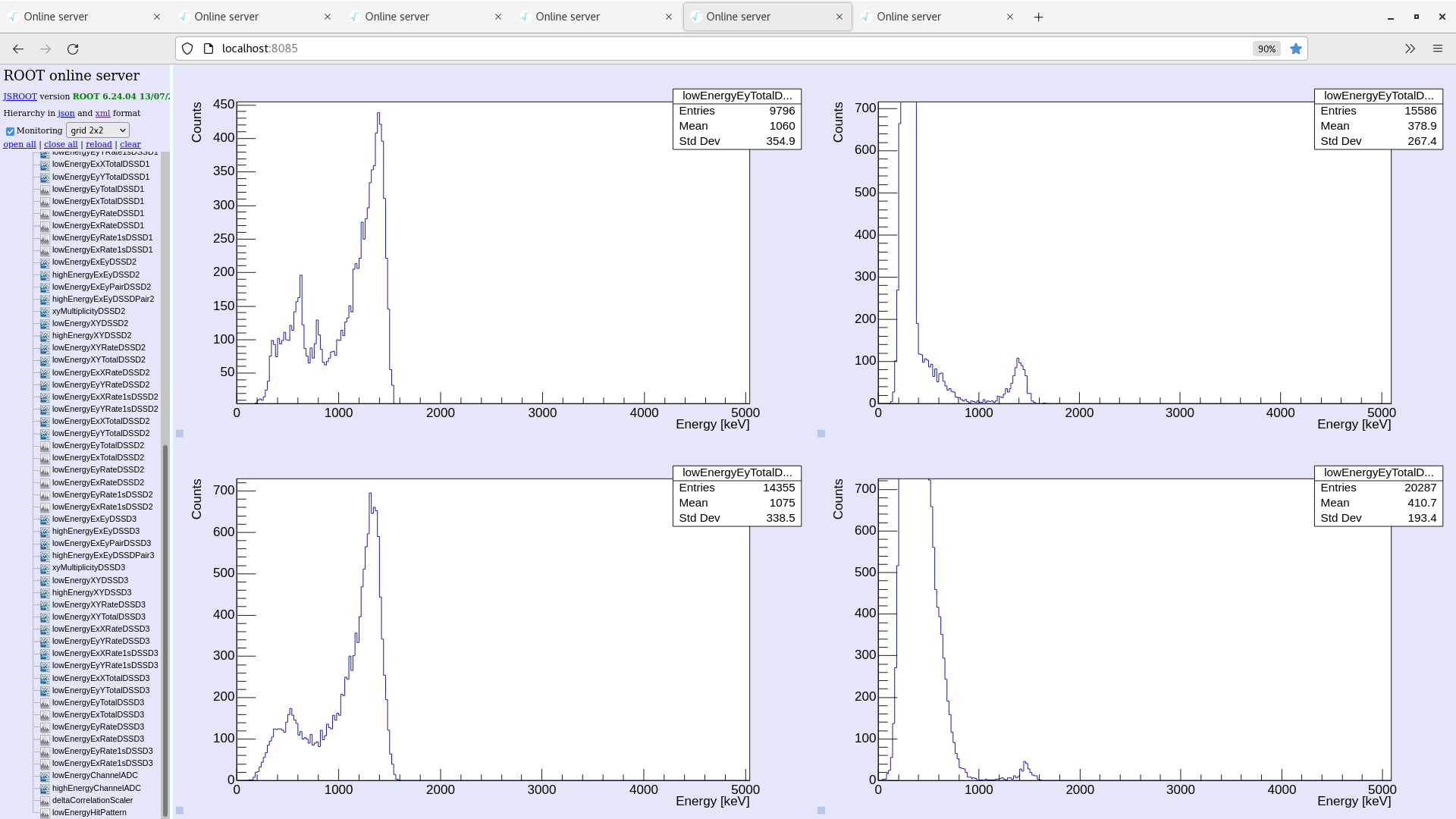Show more toolbar tools via chevron

pos(1410,49)
